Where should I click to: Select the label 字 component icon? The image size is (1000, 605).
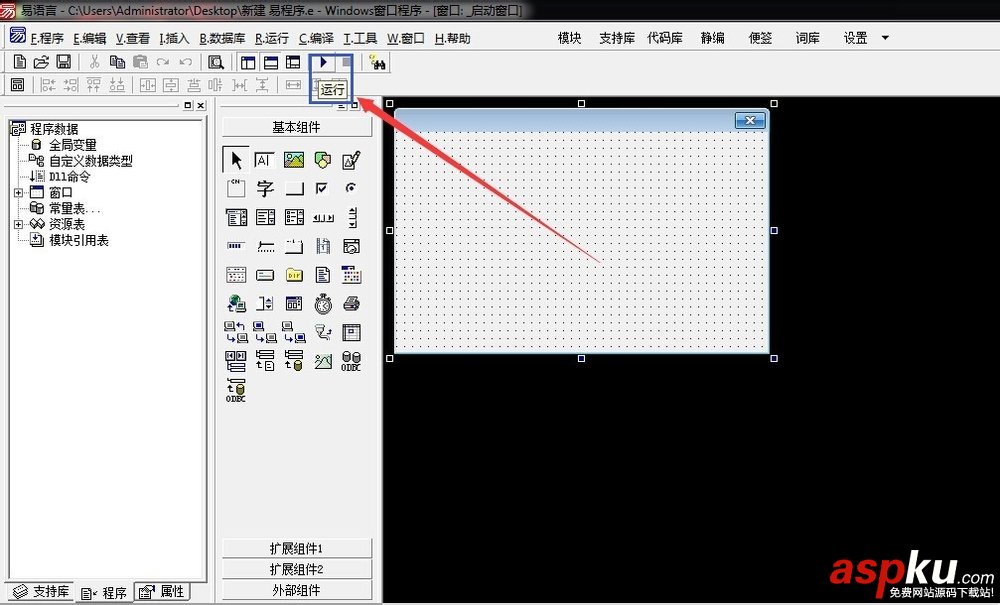coord(265,188)
